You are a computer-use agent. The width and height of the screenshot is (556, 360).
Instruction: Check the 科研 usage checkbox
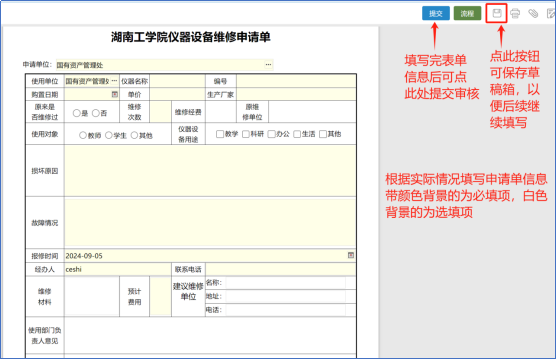(246, 134)
